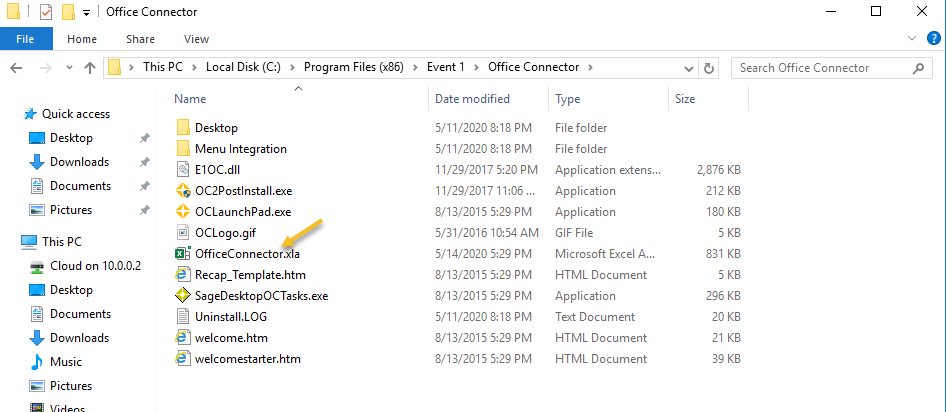
Task: Click the Quick access star icon
Action: click(x=30, y=114)
